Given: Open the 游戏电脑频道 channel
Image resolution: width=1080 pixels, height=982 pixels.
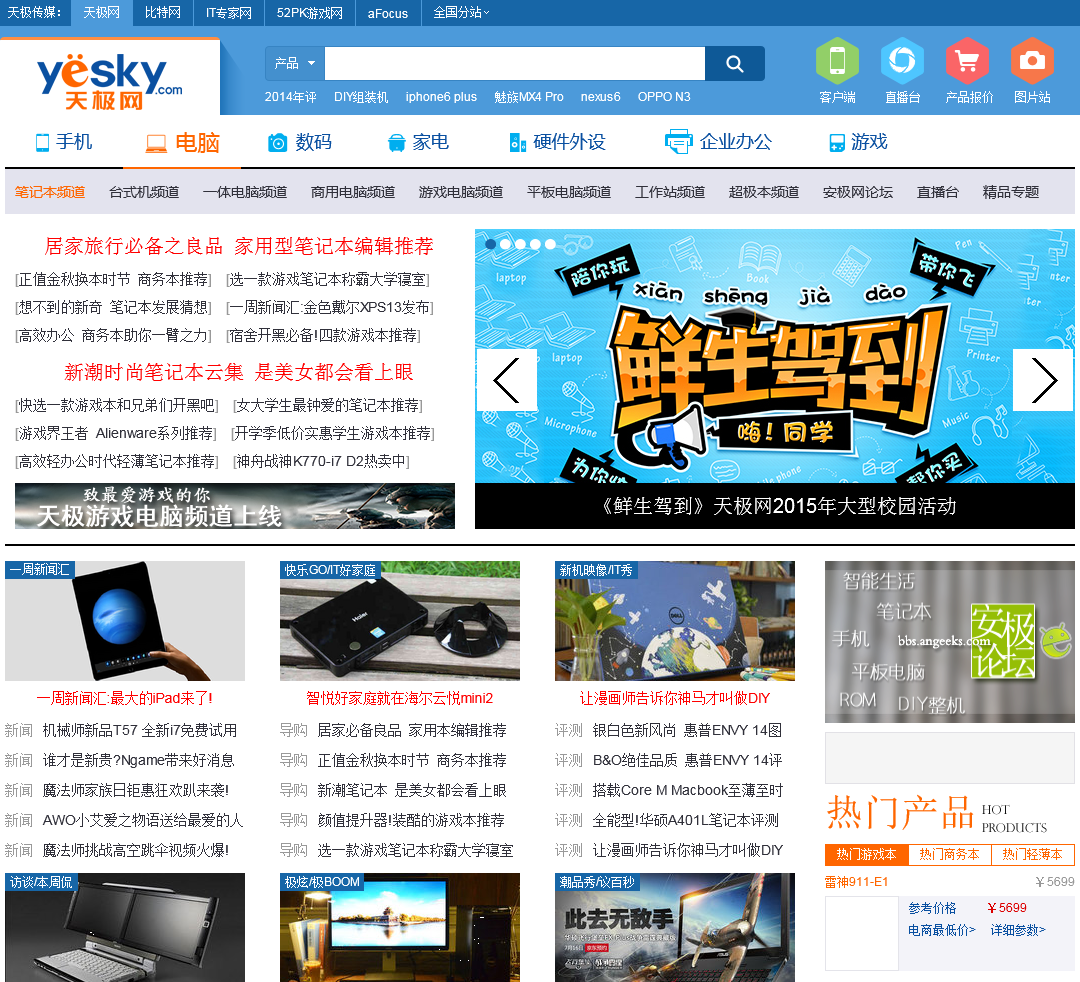Looking at the screenshot, I should click(461, 192).
